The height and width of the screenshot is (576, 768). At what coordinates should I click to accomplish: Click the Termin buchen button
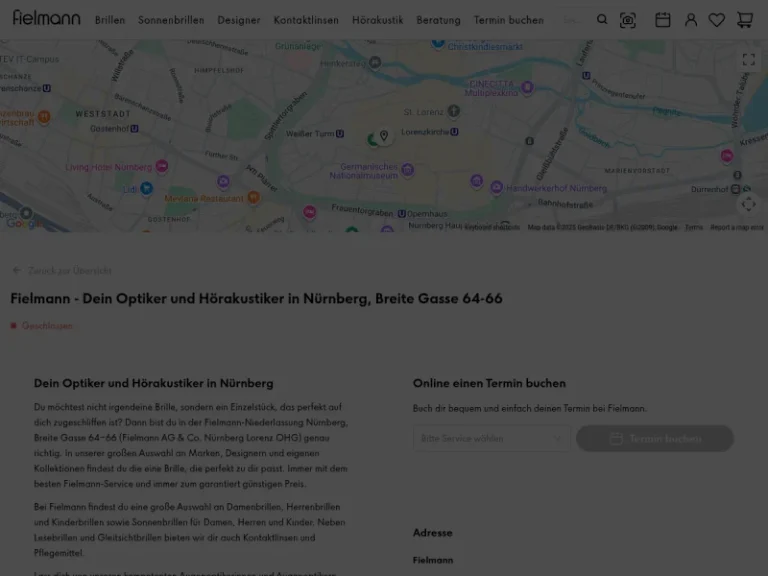pyautogui.click(x=655, y=438)
